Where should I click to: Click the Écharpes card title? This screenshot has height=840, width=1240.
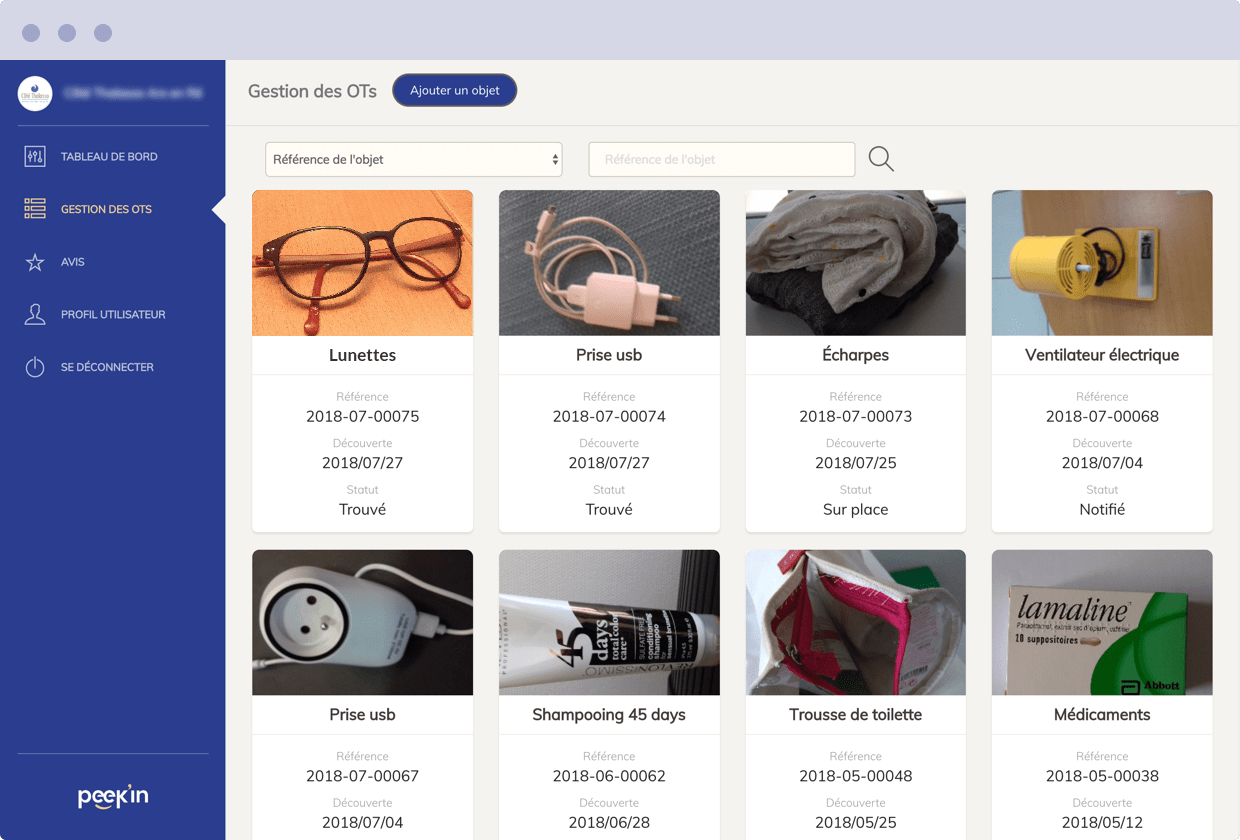point(856,355)
